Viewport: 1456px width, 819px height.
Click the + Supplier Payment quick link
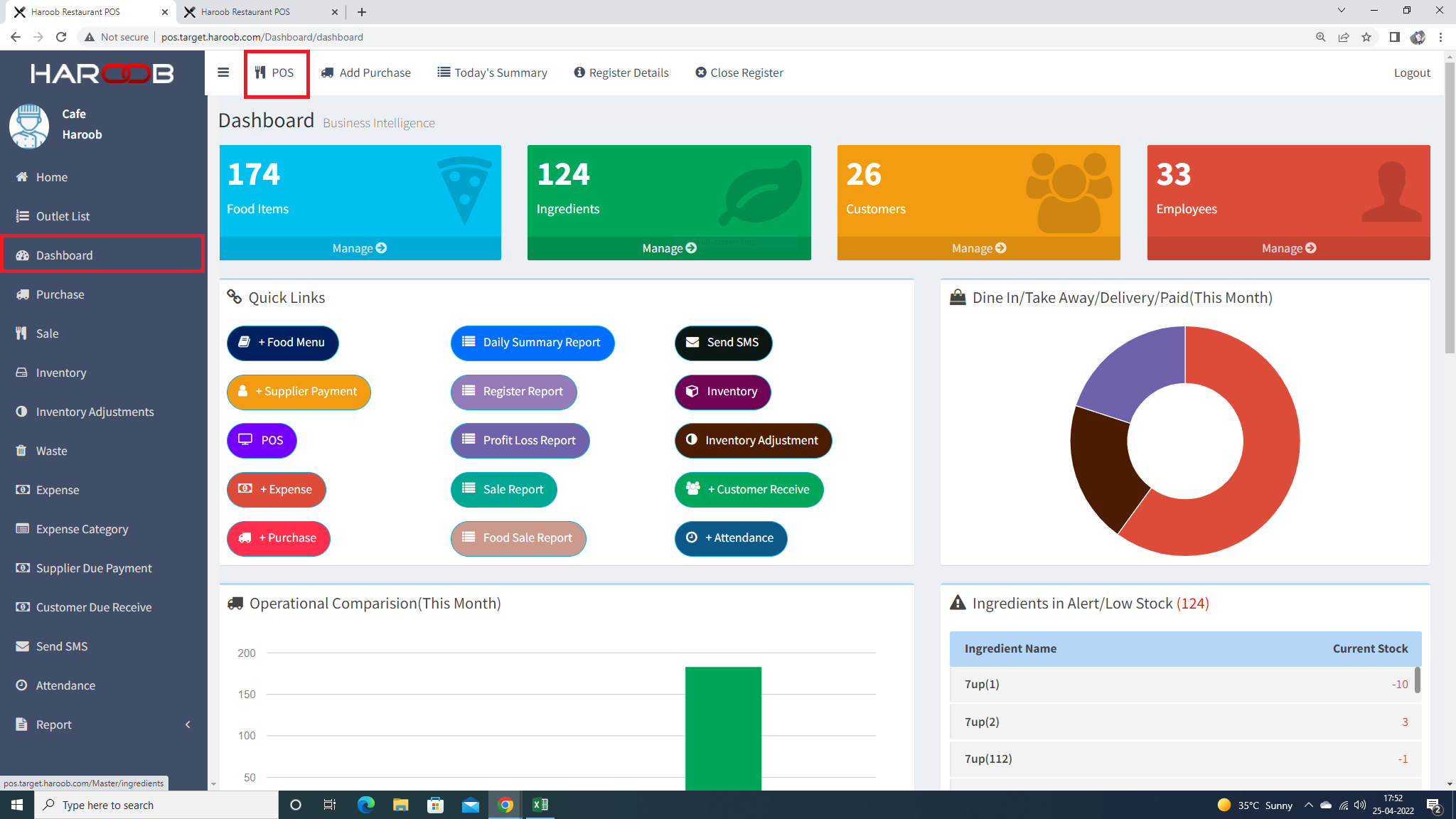coord(299,392)
